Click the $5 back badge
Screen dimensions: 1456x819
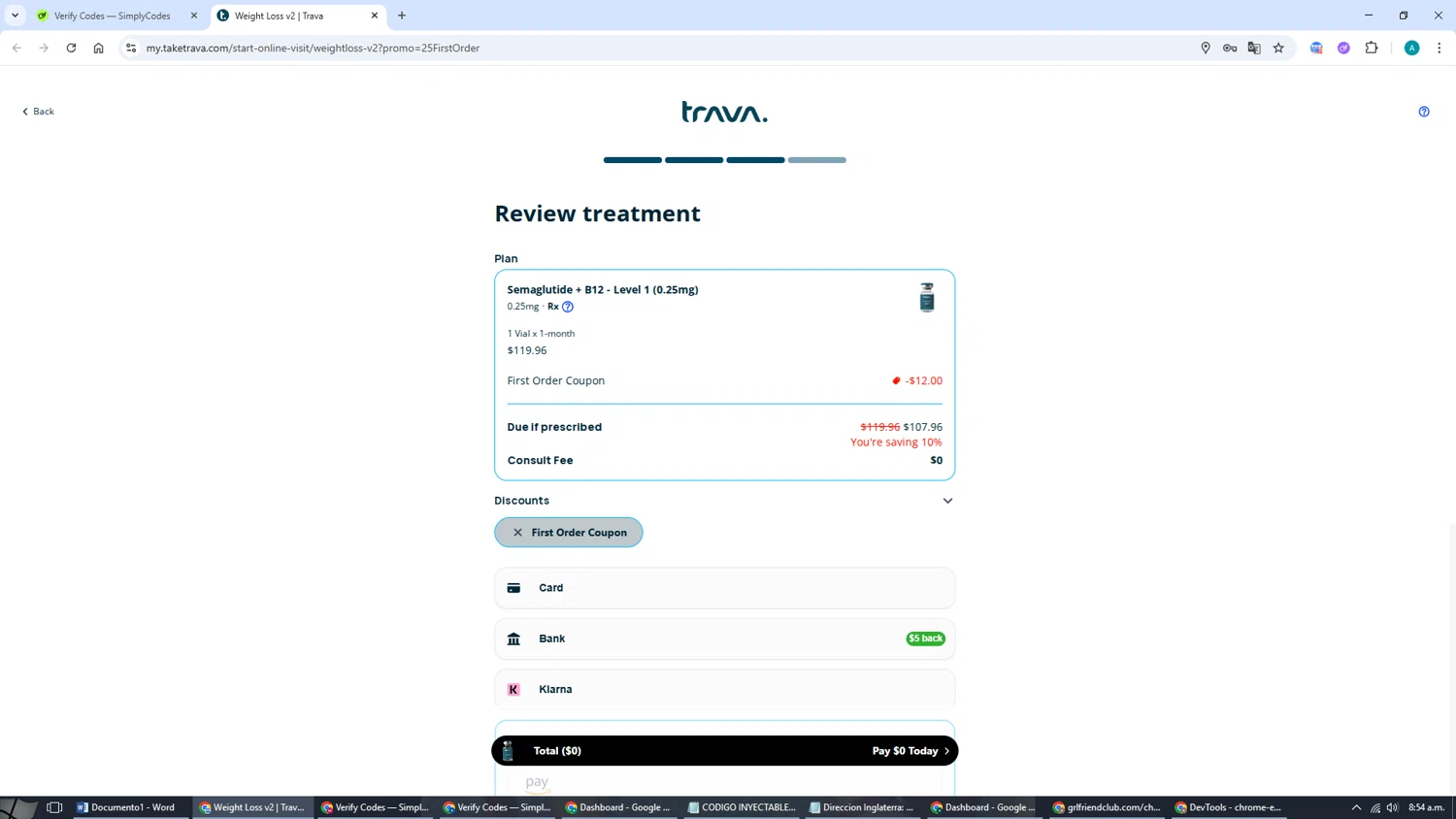pyautogui.click(x=925, y=639)
